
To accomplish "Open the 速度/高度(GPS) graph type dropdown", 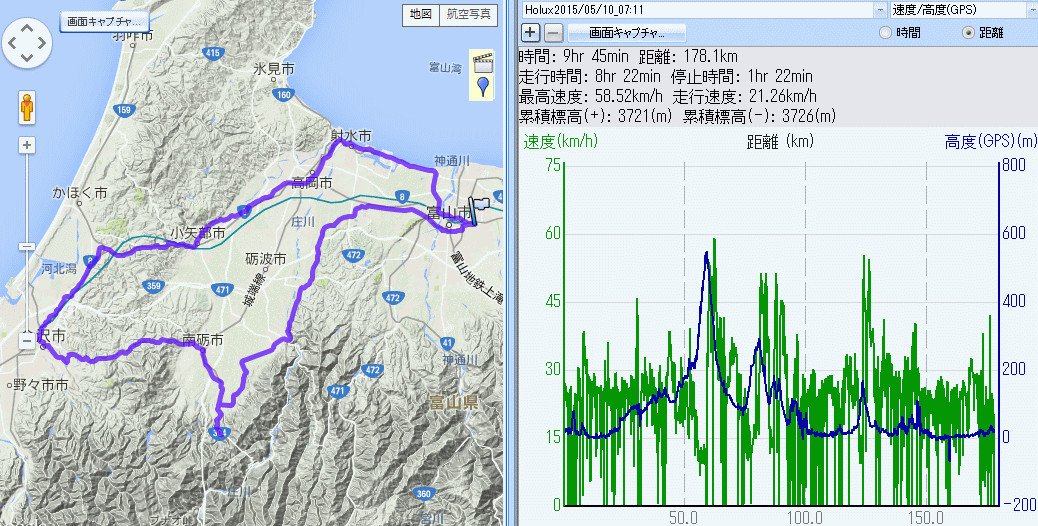I will coord(1031,9).
